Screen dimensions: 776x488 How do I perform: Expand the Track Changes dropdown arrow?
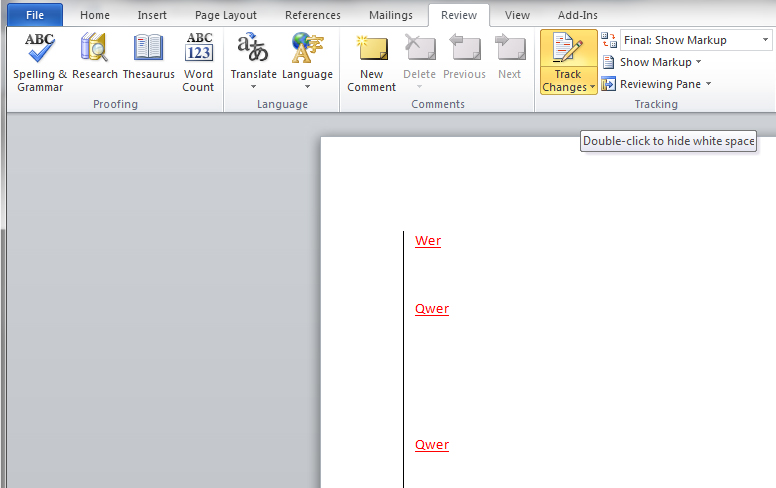pyautogui.click(x=592, y=87)
